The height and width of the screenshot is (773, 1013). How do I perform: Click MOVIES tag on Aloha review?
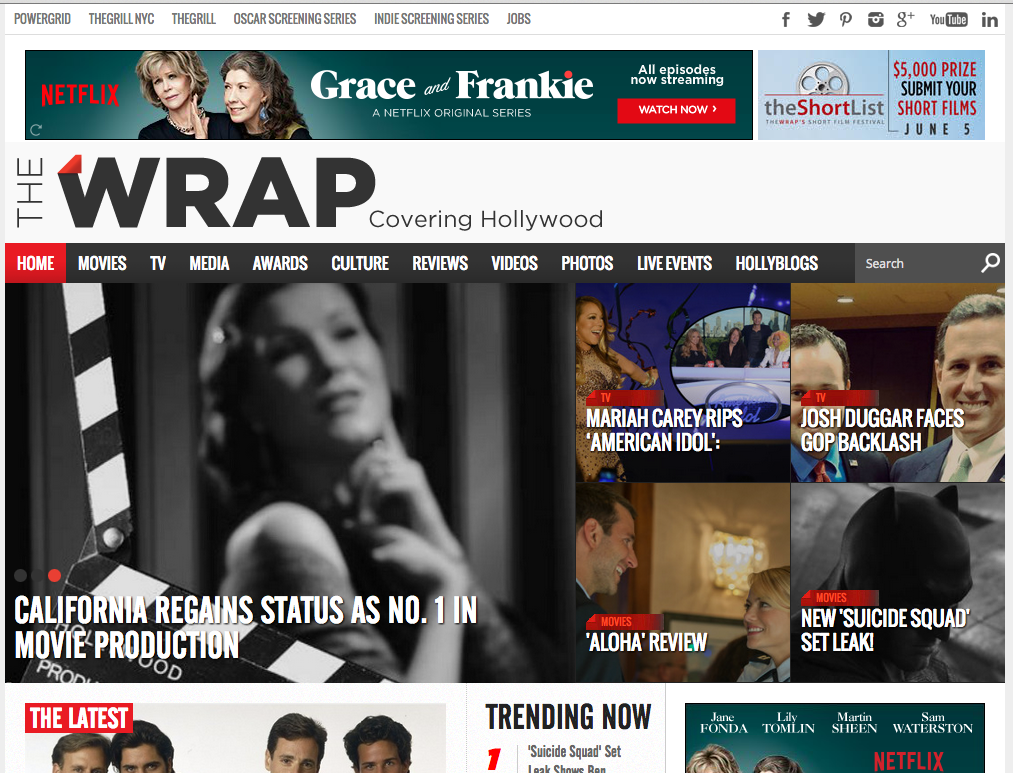click(x=624, y=622)
